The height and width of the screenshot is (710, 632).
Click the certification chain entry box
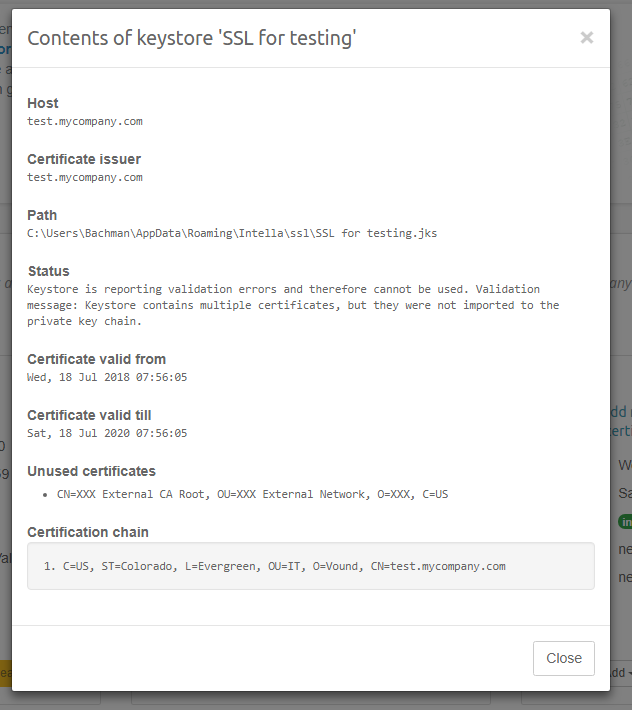click(310, 566)
